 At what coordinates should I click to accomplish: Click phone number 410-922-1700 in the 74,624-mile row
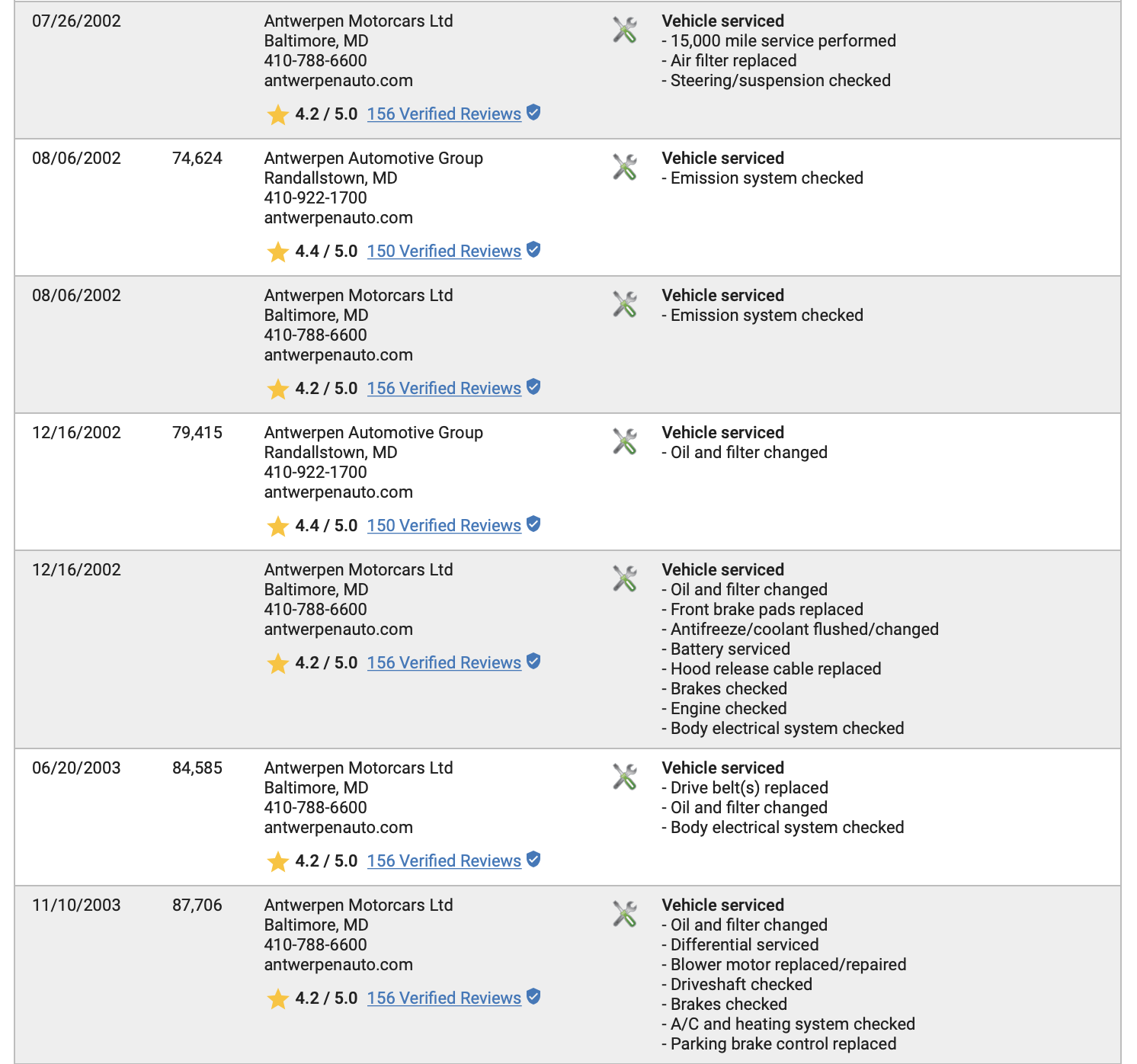point(315,197)
